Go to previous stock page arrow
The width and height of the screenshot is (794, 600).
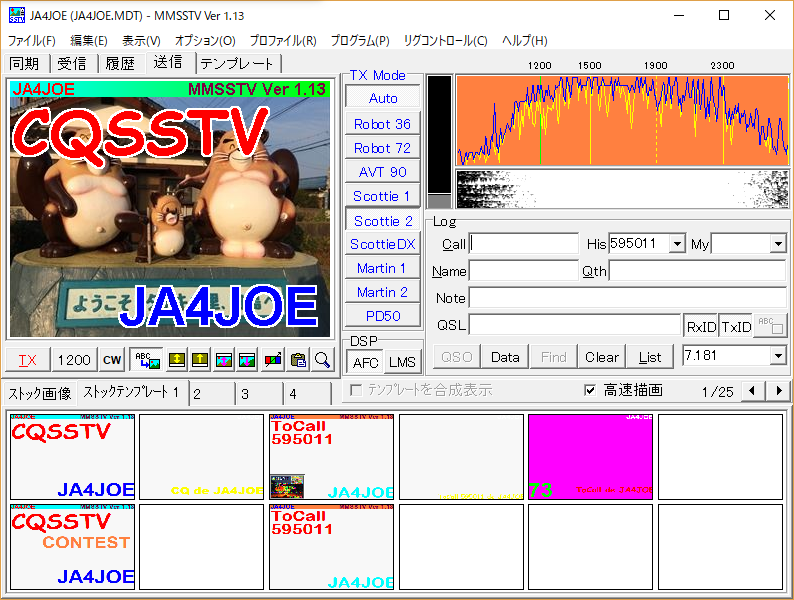[x=752, y=391]
